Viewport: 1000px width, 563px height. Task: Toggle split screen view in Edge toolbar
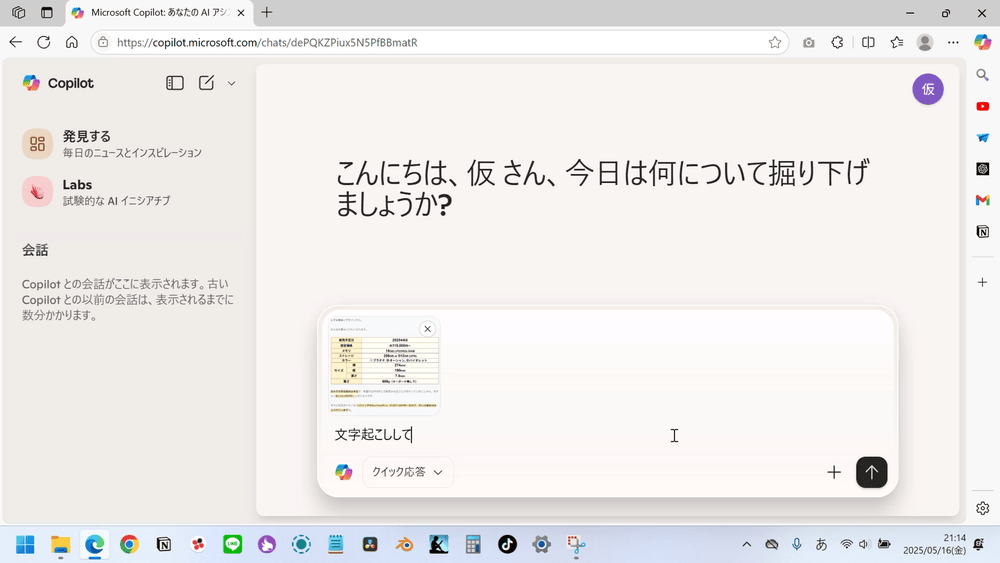click(x=868, y=42)
